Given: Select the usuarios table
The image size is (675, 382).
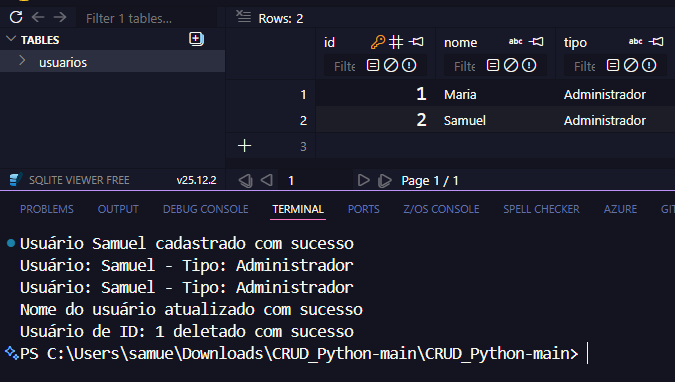Looking at the screenshot, I should (x=112, y=61).
